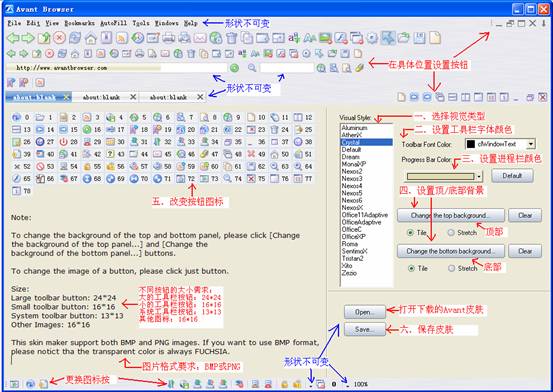The width and height of the screenshot is (553, 392).
Task: Click the Change the bottom background button
Action: [x=451, y=251]
